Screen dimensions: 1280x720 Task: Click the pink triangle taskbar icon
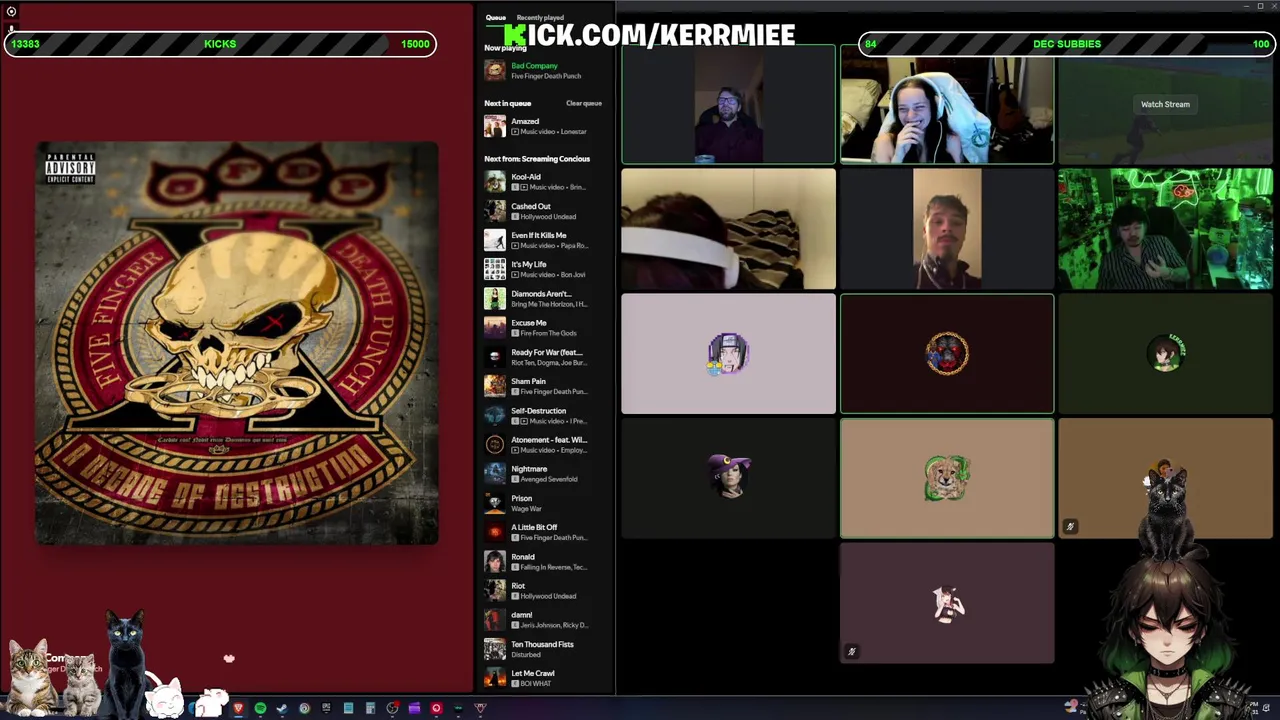(480, 708)
